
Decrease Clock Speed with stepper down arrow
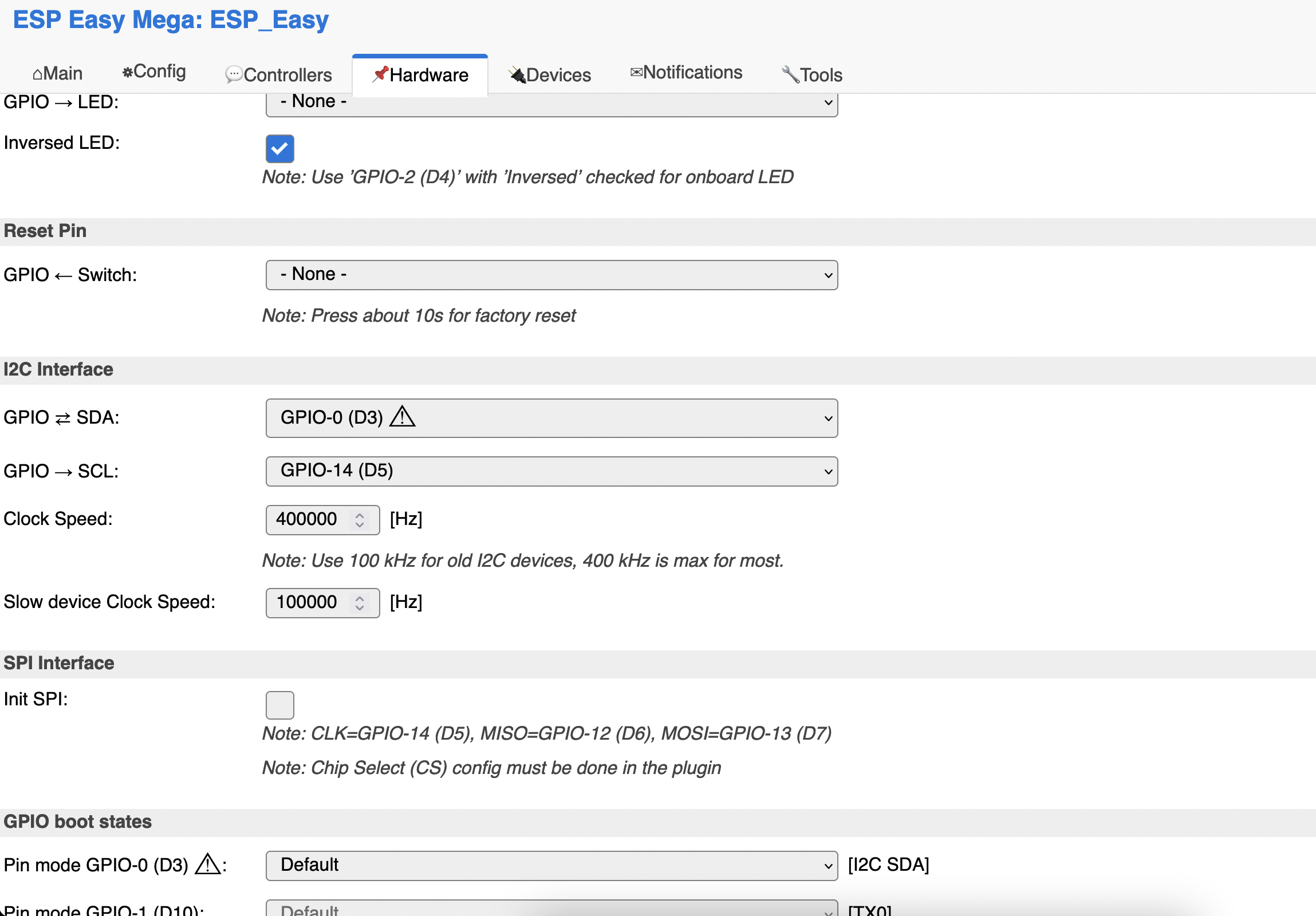click(x=360, y=525)
